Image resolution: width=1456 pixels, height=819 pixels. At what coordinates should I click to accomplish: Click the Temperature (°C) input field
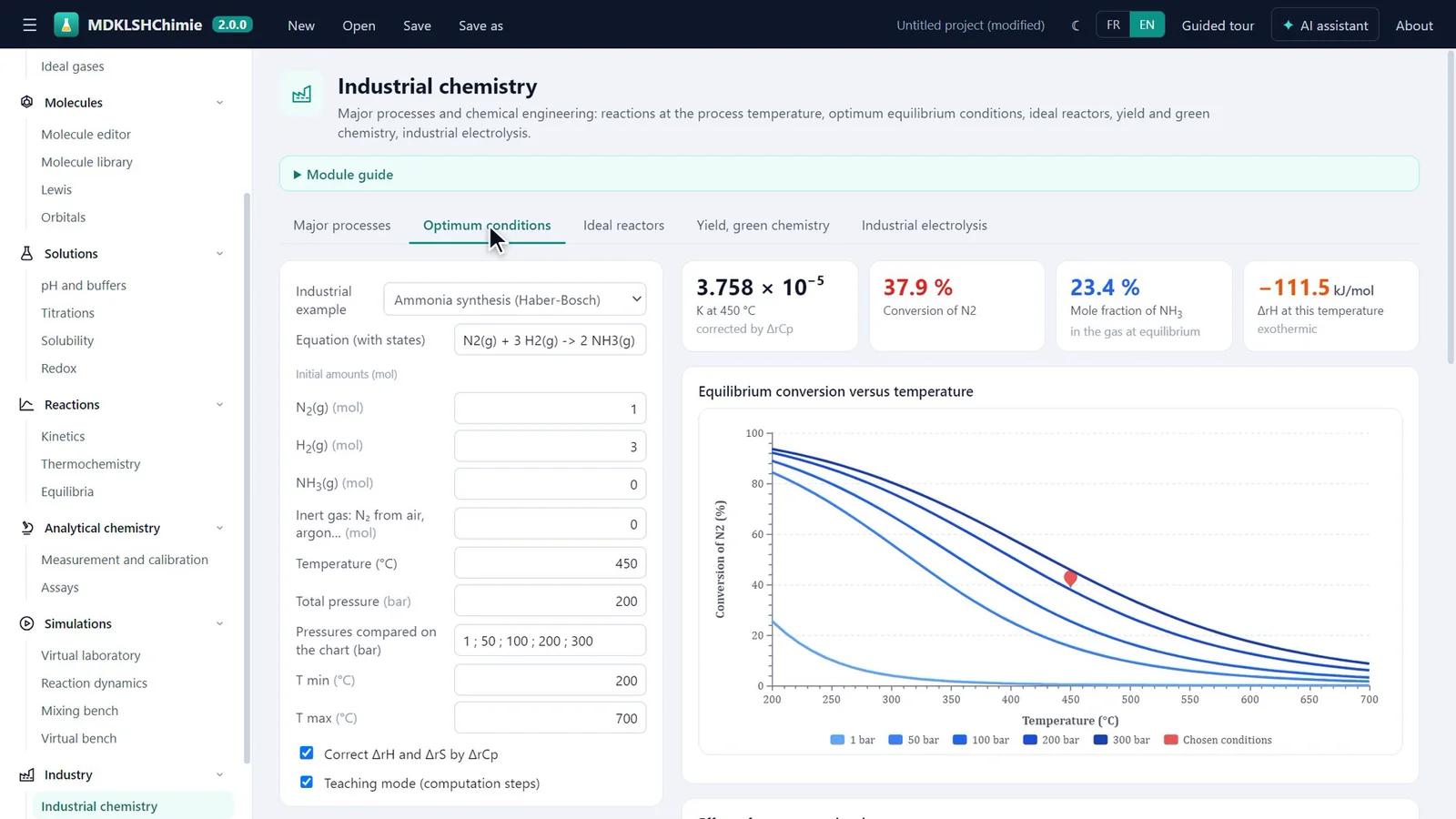pos(550,563)
